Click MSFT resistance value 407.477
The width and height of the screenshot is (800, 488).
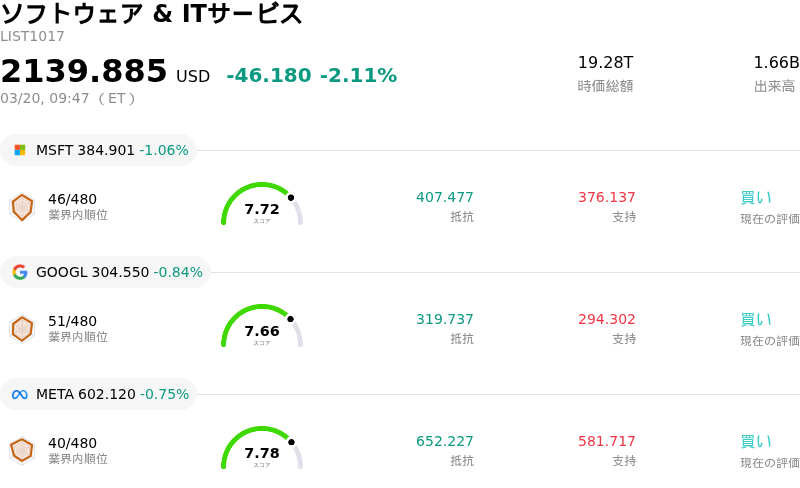(445, 198)
